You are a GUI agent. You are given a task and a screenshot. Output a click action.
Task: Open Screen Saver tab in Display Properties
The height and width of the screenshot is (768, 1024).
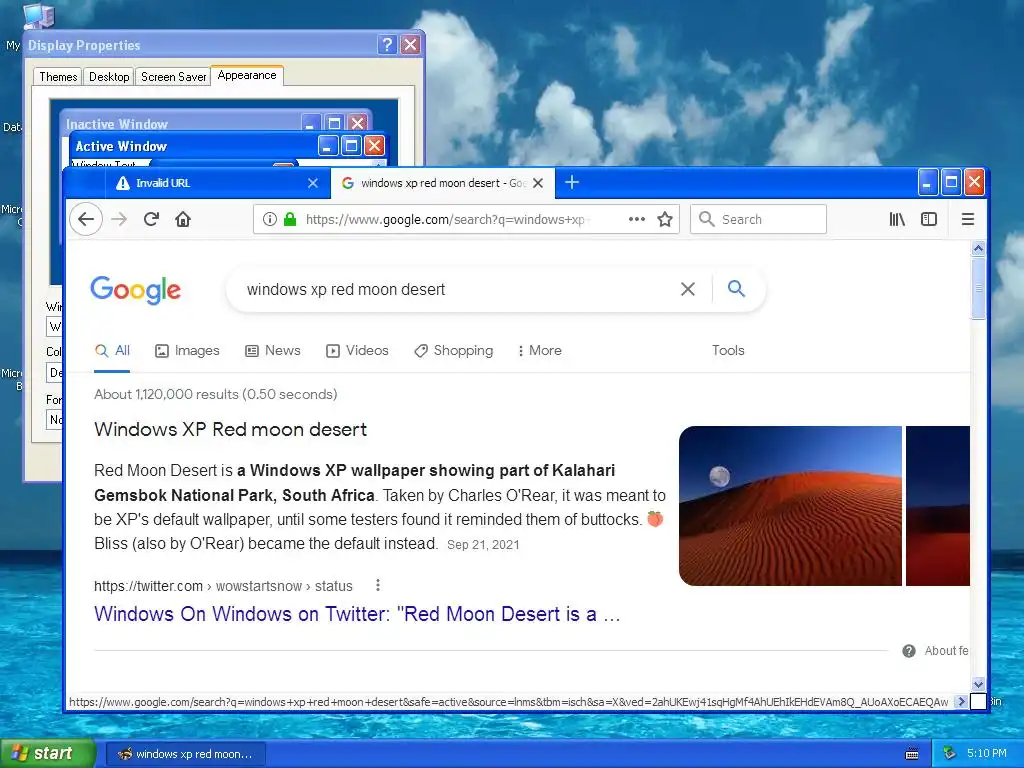coord(173,77)
